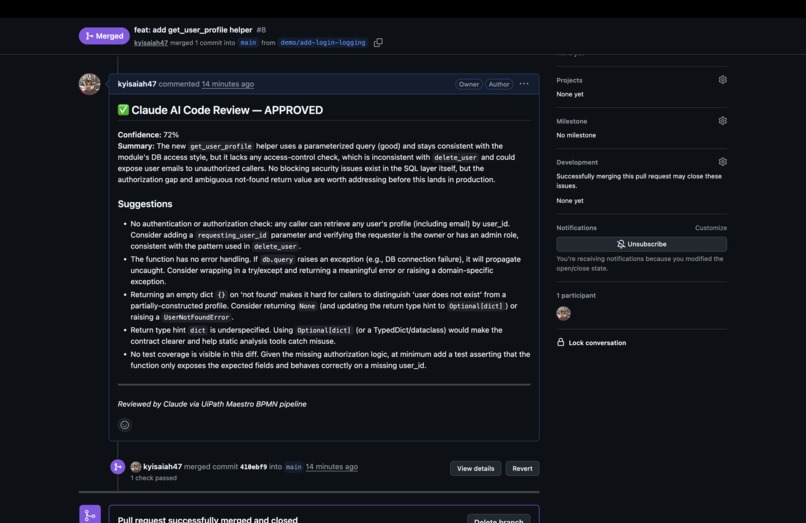
Task: Open the comment options ellipsis menu
Action: click(524, 84)
